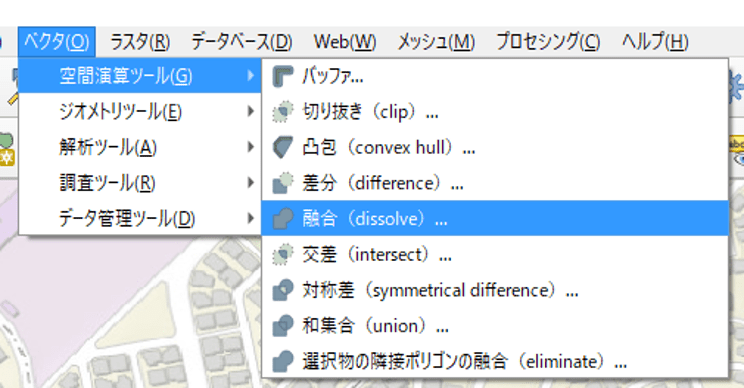Click the 凸包 convex hull icon

283,148
